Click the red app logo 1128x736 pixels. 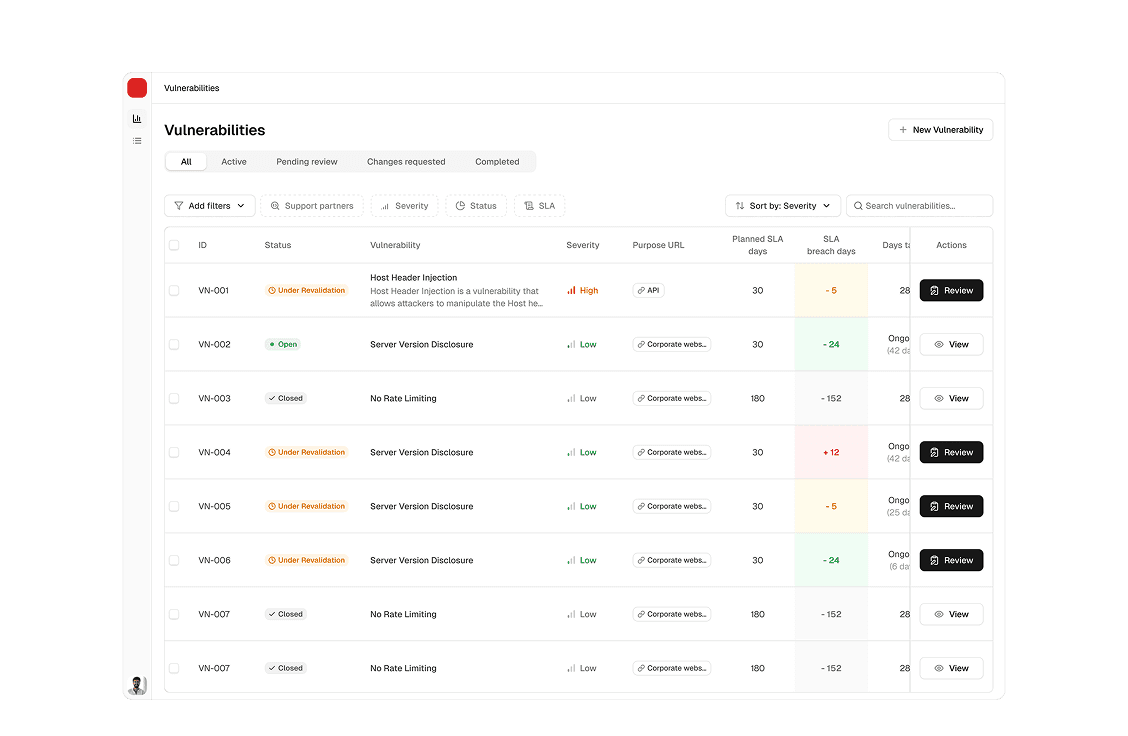(x=137, y=88)
